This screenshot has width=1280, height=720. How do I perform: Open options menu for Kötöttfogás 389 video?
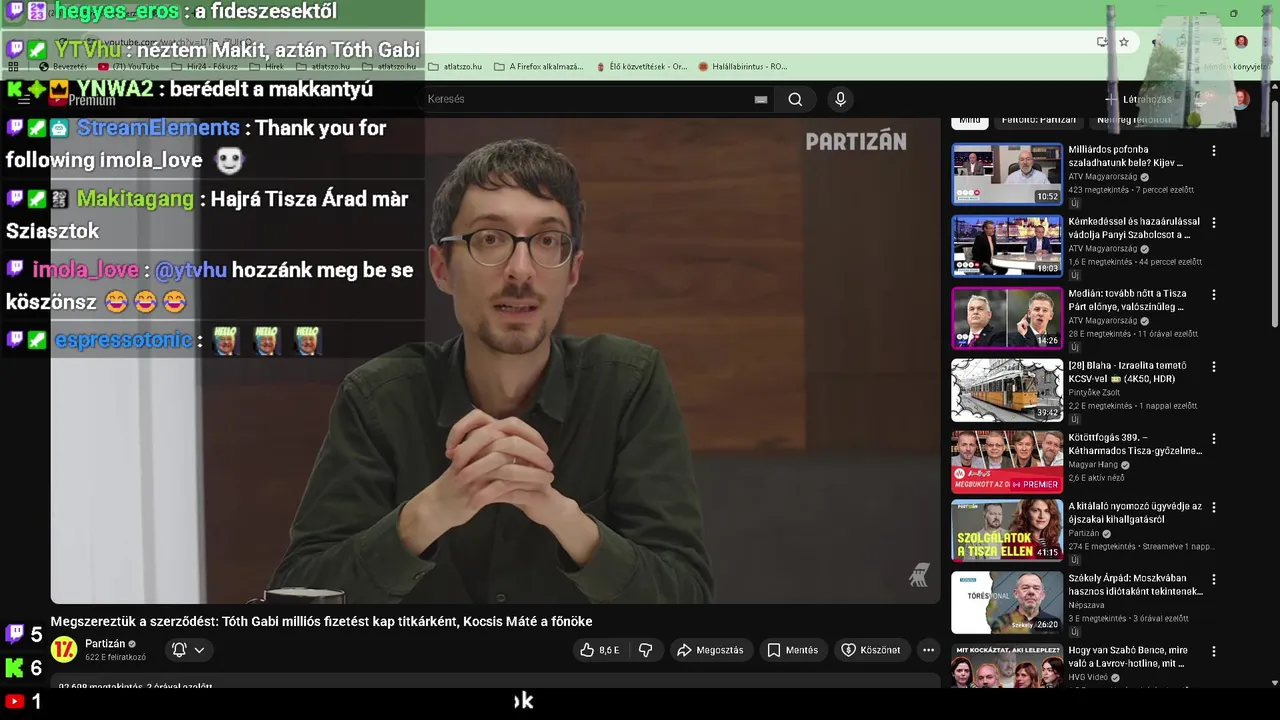1214,439
